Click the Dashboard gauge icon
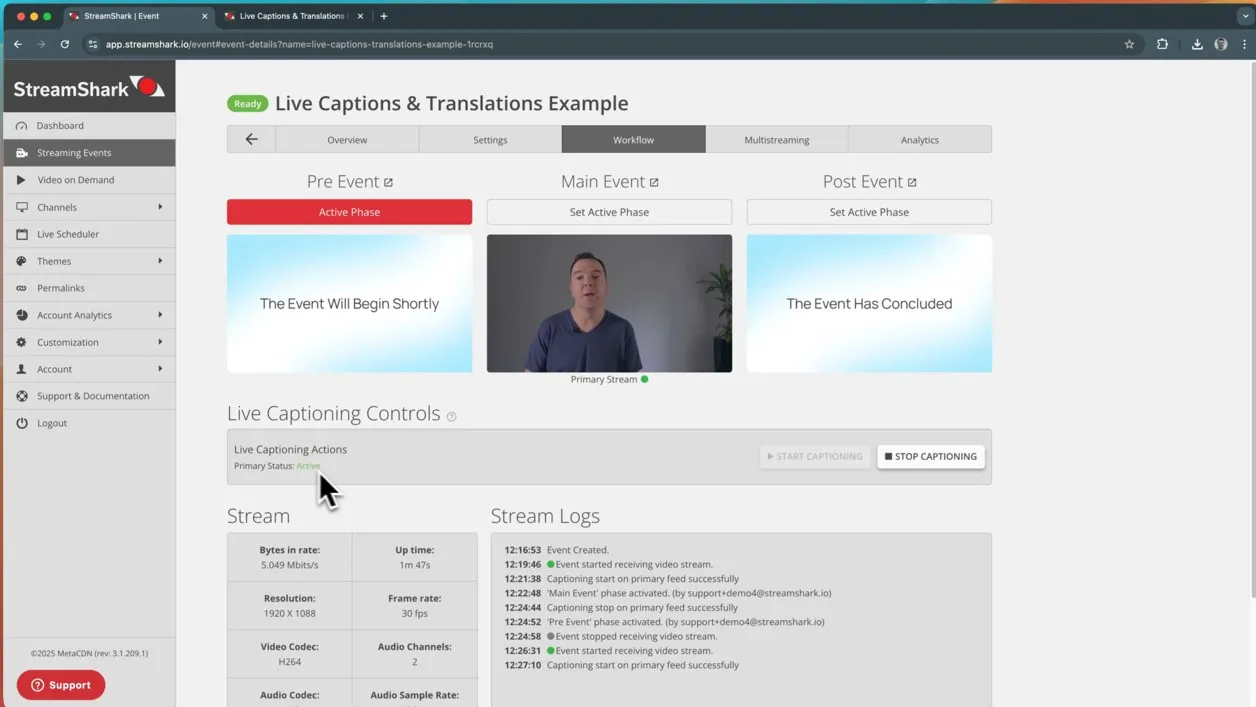Viewport: 1256px width, 707px height. click(x=22, y=126)
